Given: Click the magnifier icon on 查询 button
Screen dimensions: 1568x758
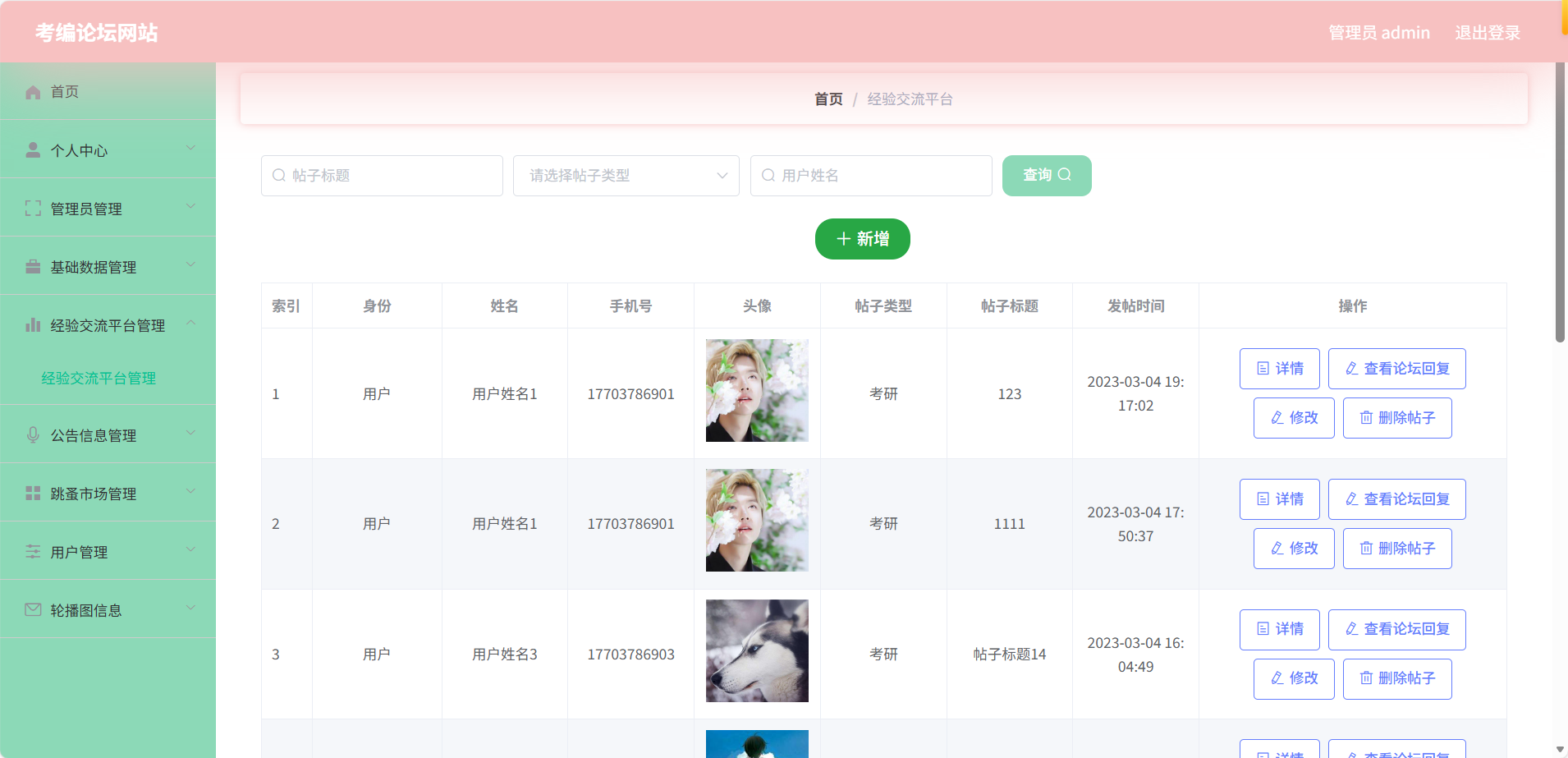Looking at the screenshot, I should click(x=1065, y=175).
